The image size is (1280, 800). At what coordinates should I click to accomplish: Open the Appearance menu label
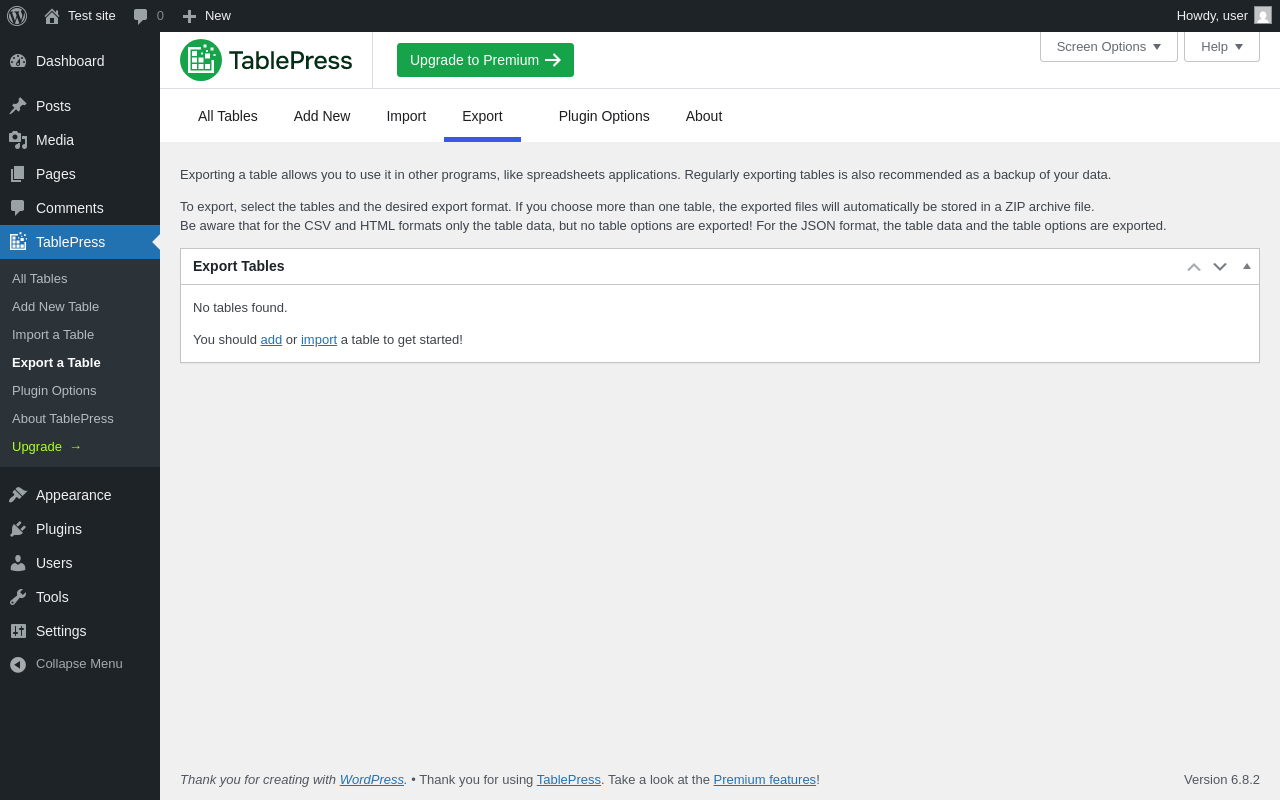tap(74, 495)
